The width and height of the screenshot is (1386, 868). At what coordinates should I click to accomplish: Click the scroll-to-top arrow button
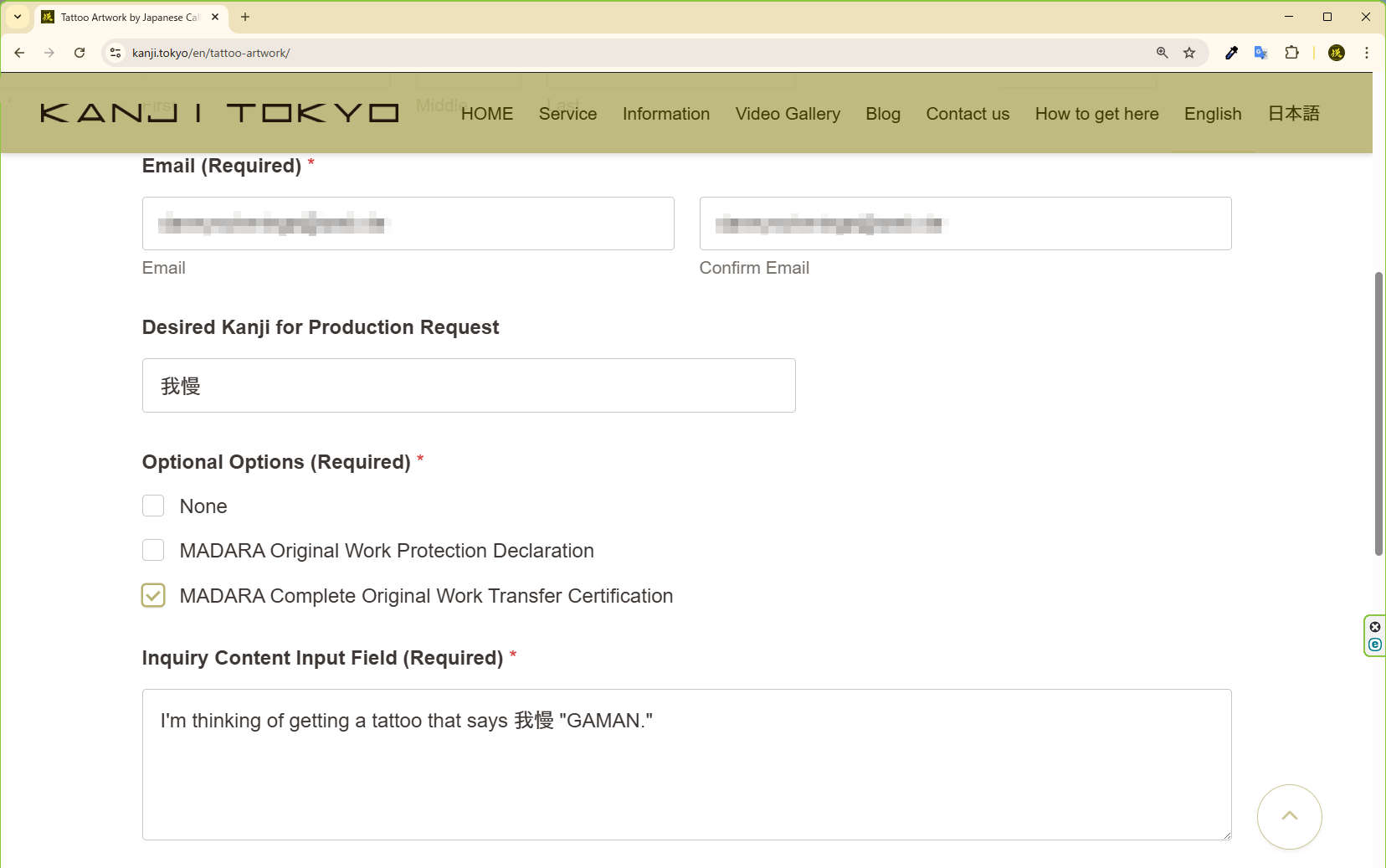click(1288, 816)
